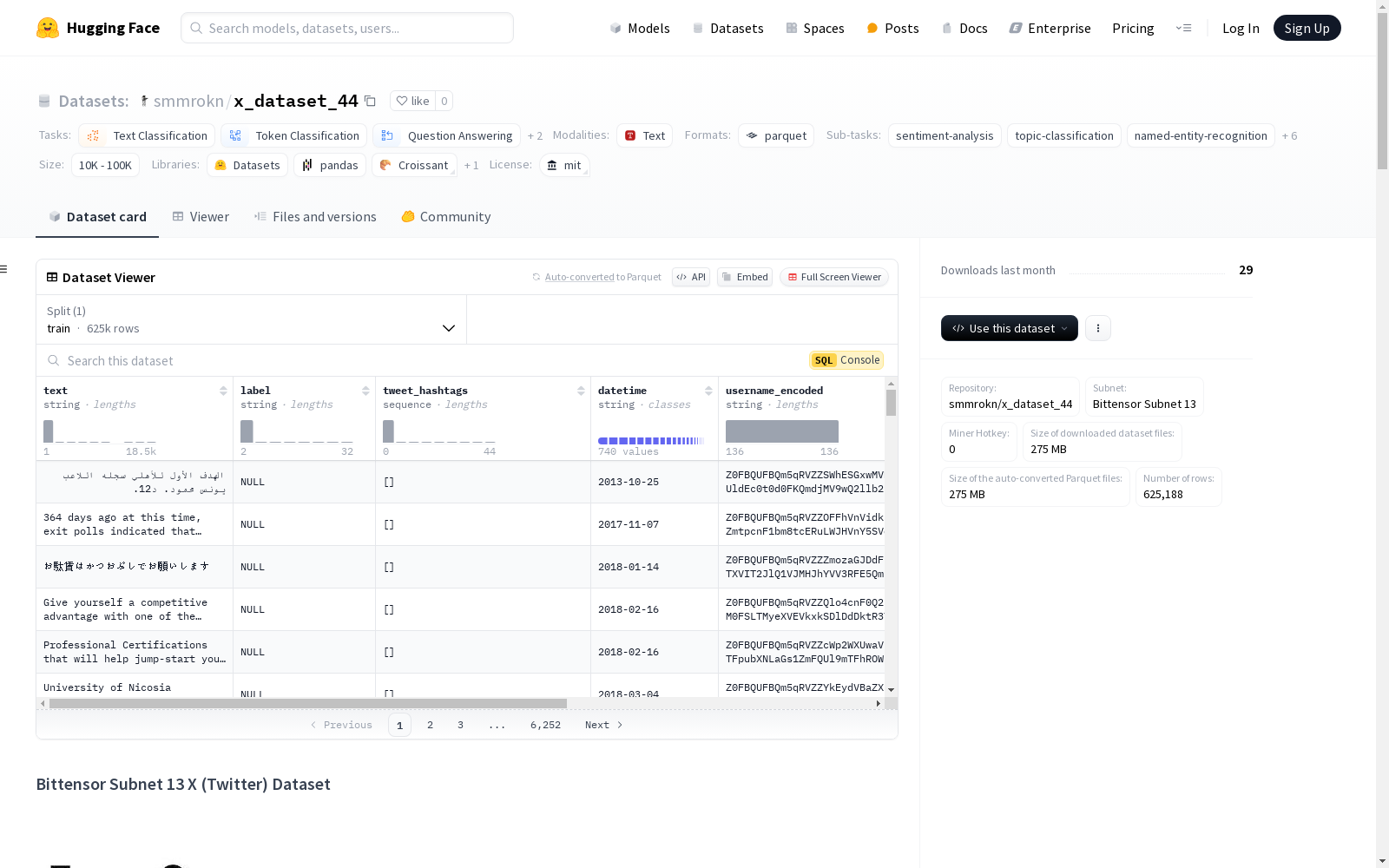
Task: Click Next page in pagination
Action: (603, 725)
